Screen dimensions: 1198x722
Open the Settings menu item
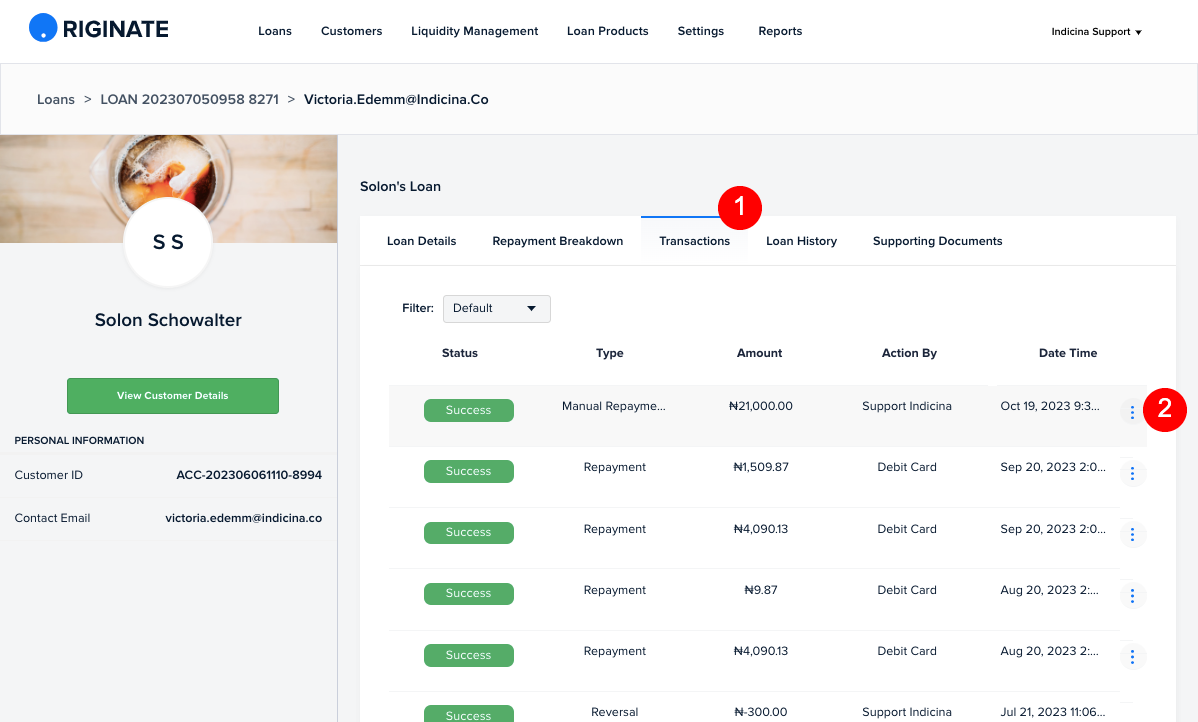coord(701,31)
